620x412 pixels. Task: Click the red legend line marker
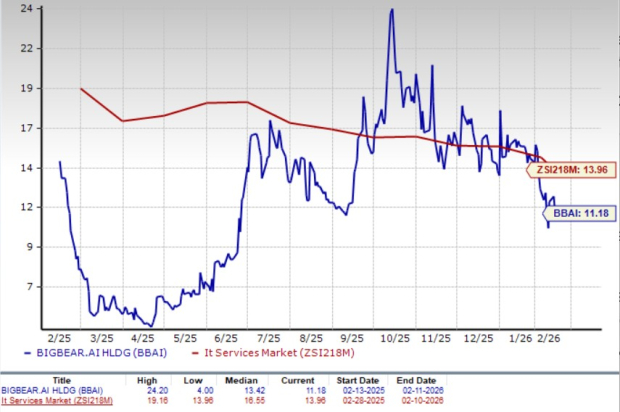tap(183, 353)
